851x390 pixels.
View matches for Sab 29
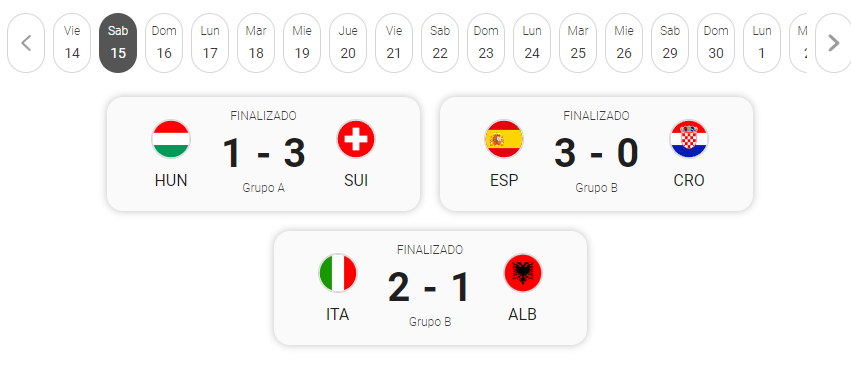(670, 43)
